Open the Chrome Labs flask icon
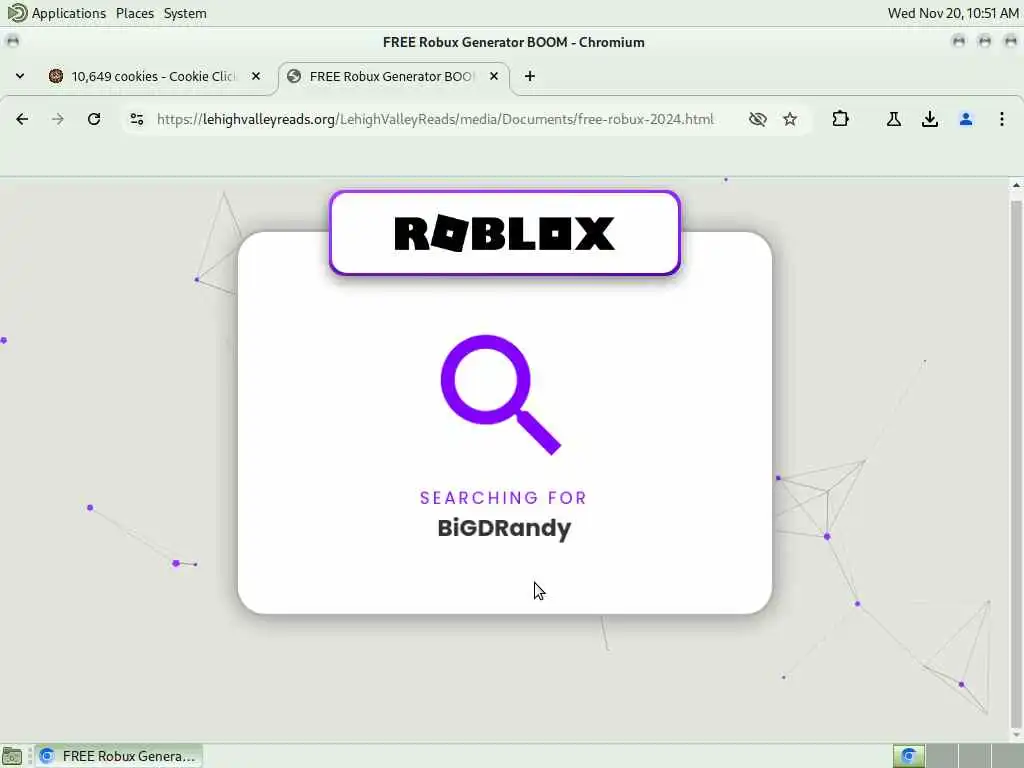The height and width of the screenshot is (768, 1024). click(894, 119)
